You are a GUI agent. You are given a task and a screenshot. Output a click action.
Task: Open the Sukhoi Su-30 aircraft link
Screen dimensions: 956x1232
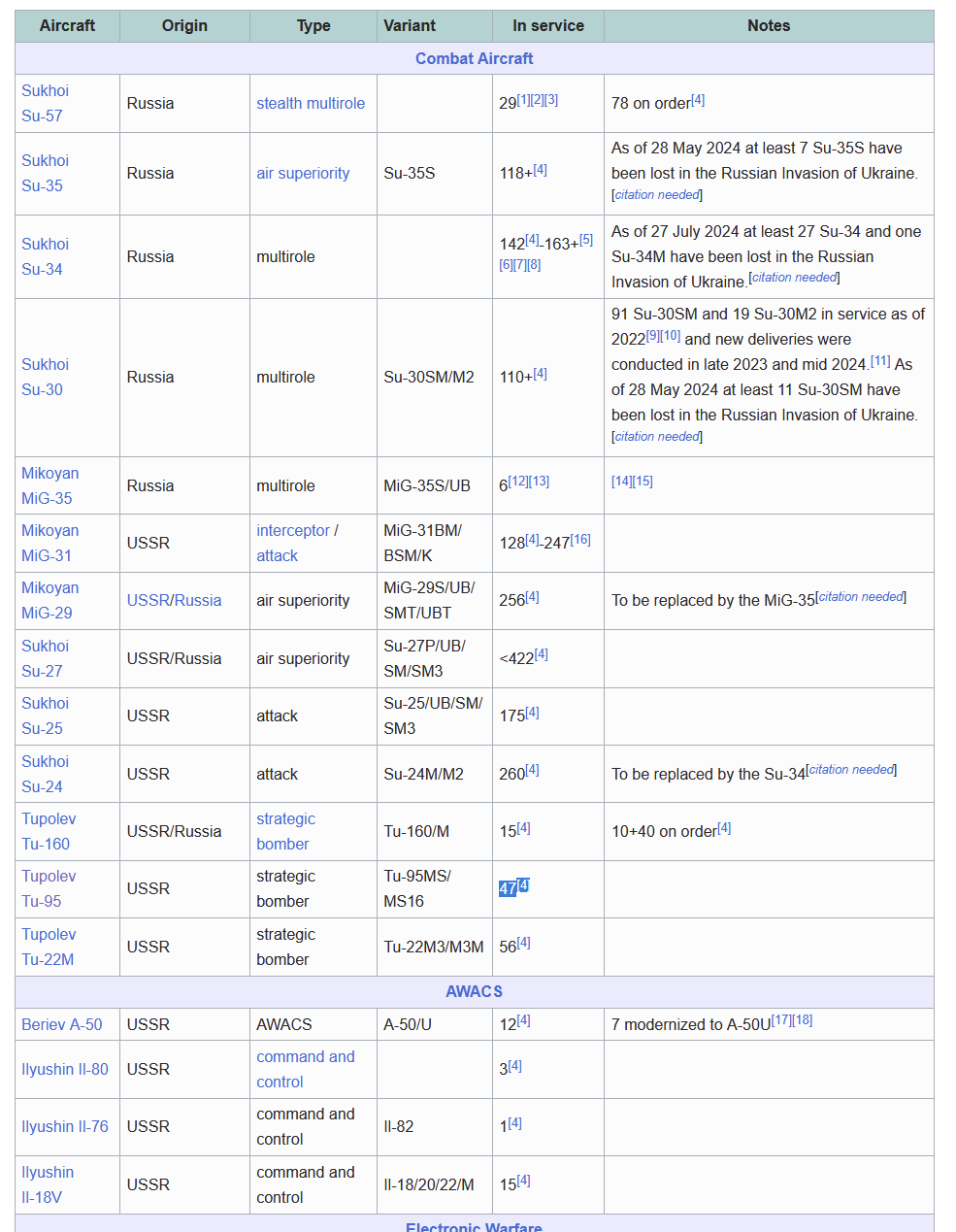tap(45, 377)
